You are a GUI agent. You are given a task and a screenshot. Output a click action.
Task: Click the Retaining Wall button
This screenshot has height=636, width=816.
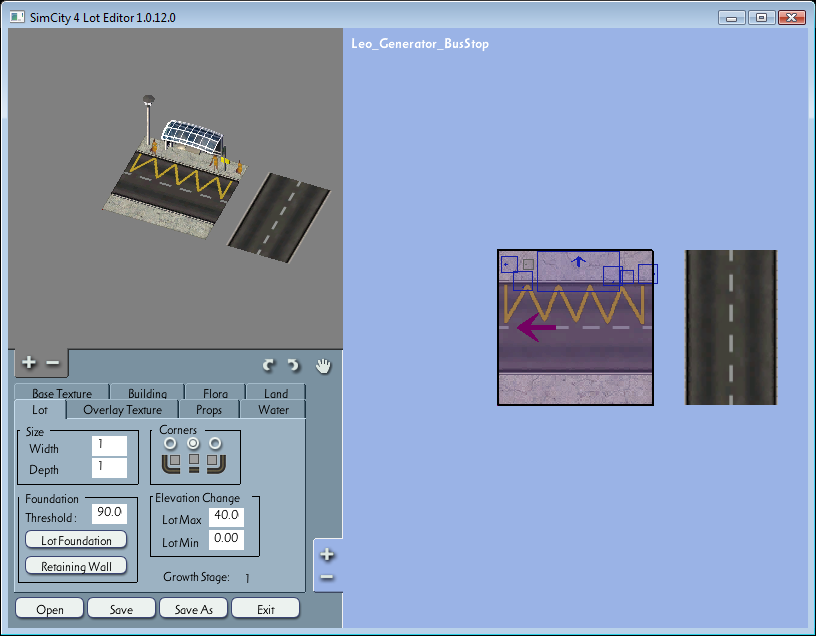pyautogui.click(x=76, y=566)
